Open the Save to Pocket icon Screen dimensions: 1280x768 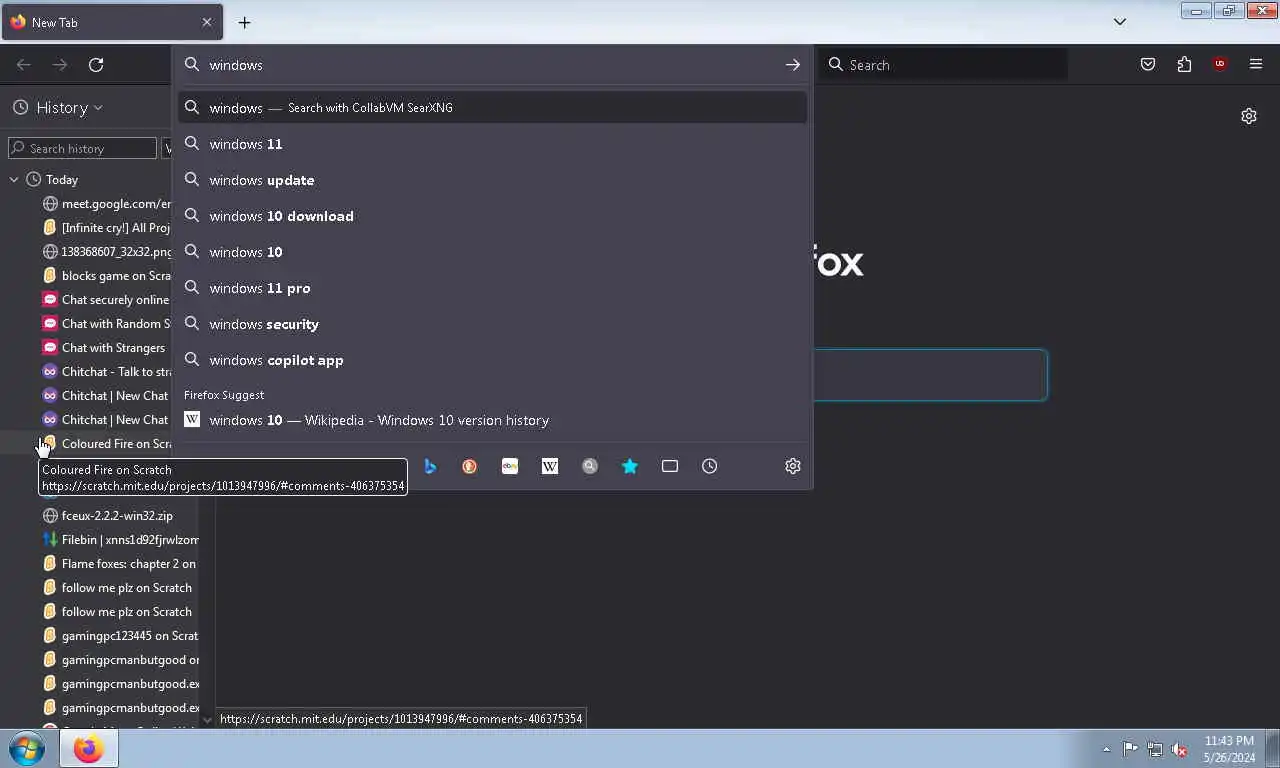pyautogui.click(x=1148, y=65)
